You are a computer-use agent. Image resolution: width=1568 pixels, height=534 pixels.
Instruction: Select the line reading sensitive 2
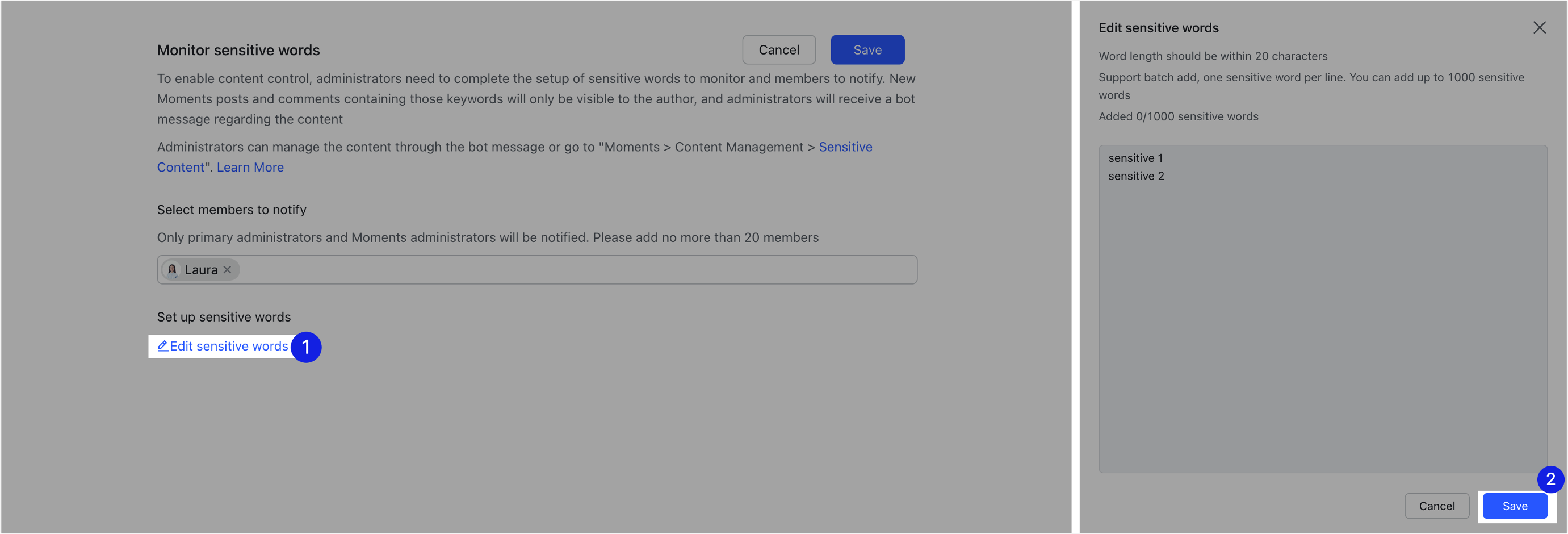click(1135, 176)
